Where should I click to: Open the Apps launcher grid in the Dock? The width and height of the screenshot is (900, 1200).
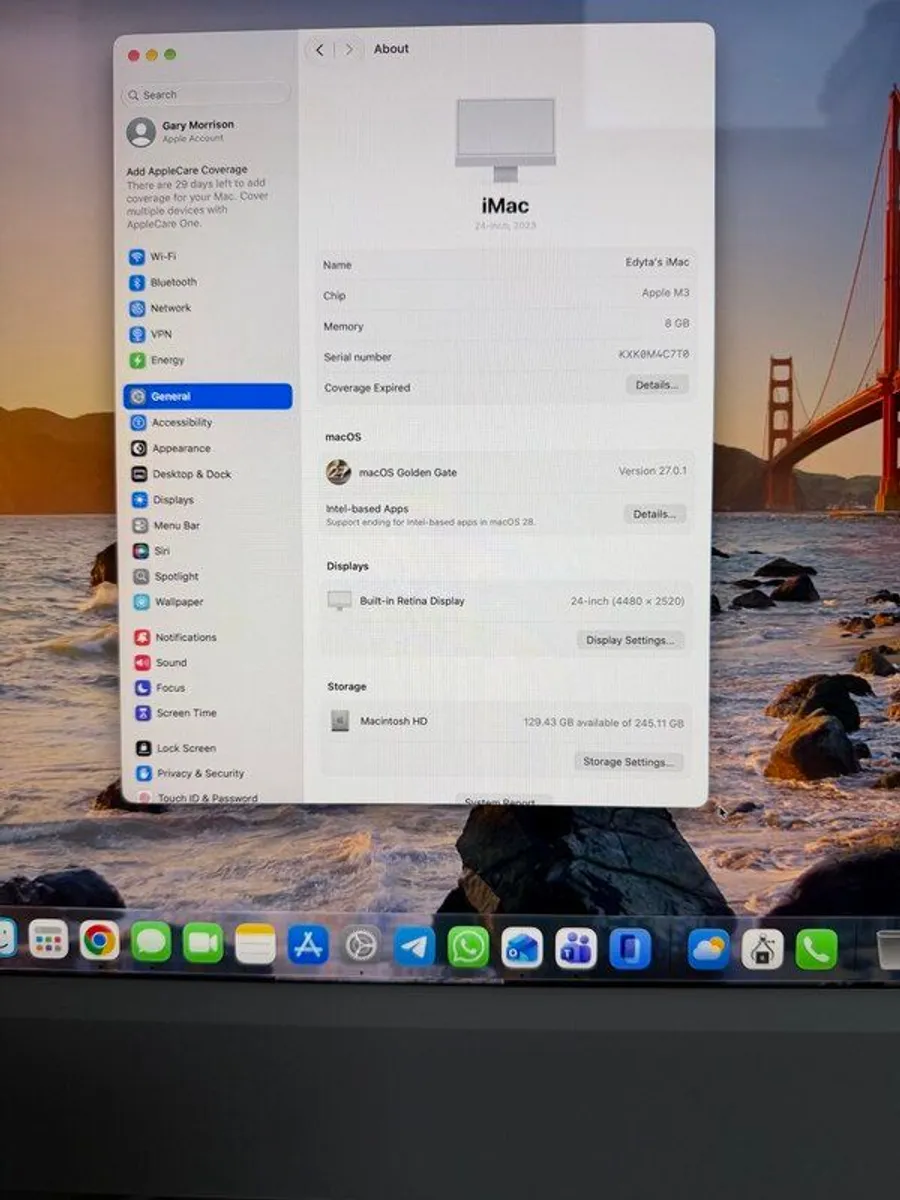pos(48,940)
